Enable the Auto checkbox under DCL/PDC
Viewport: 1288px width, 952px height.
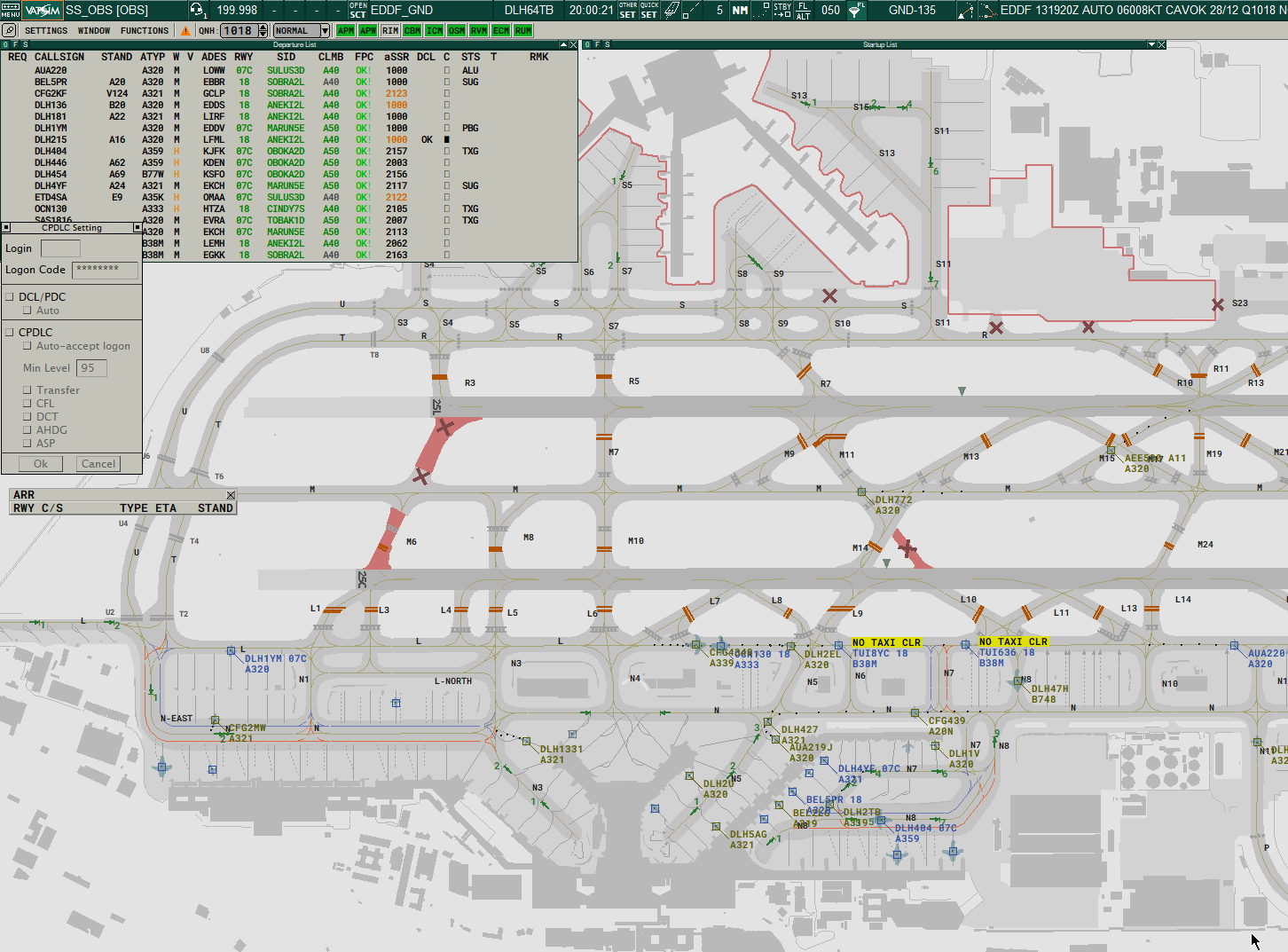click(x=27, y=311)
